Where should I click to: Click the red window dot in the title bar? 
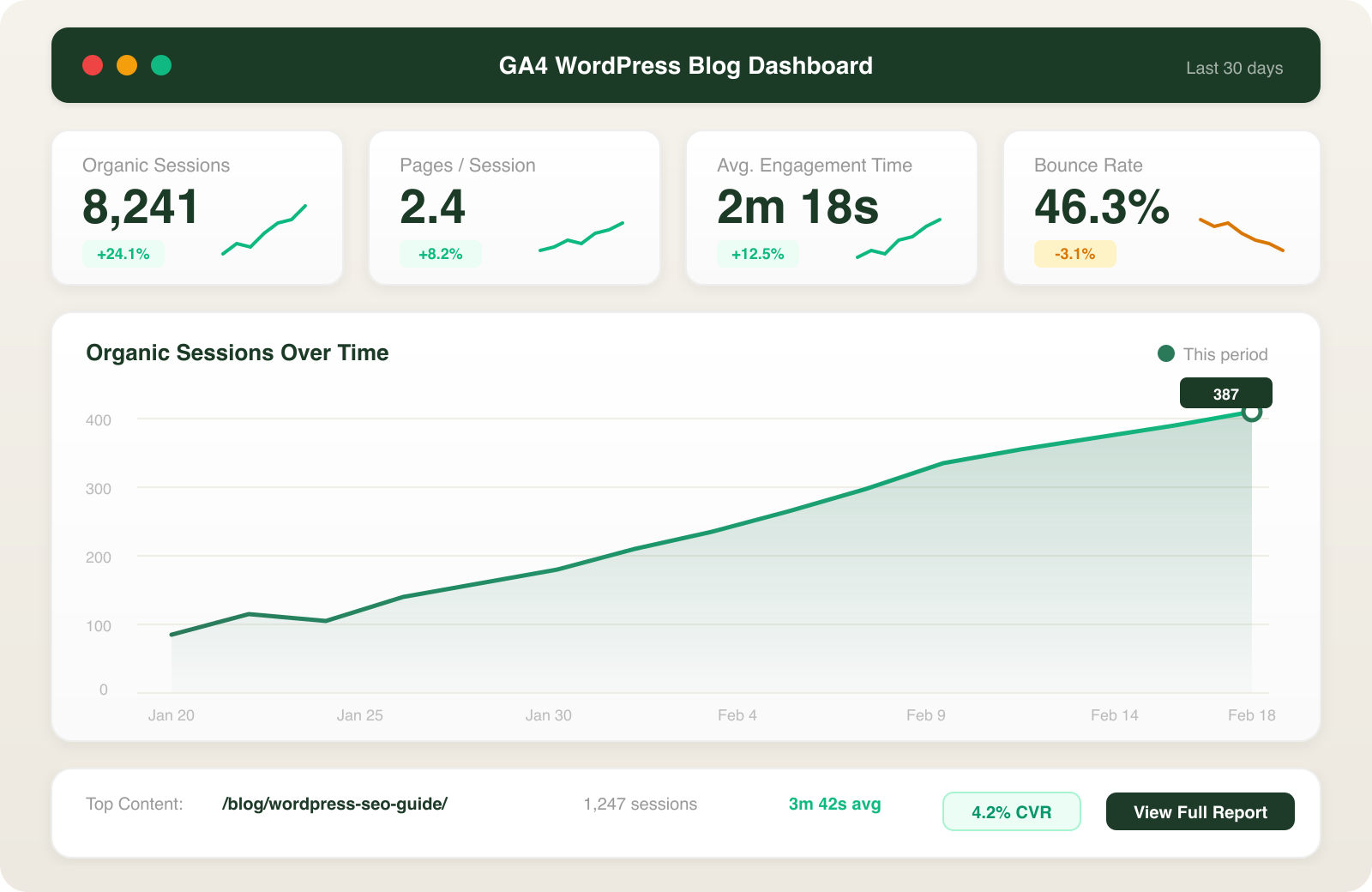point(93,65)
